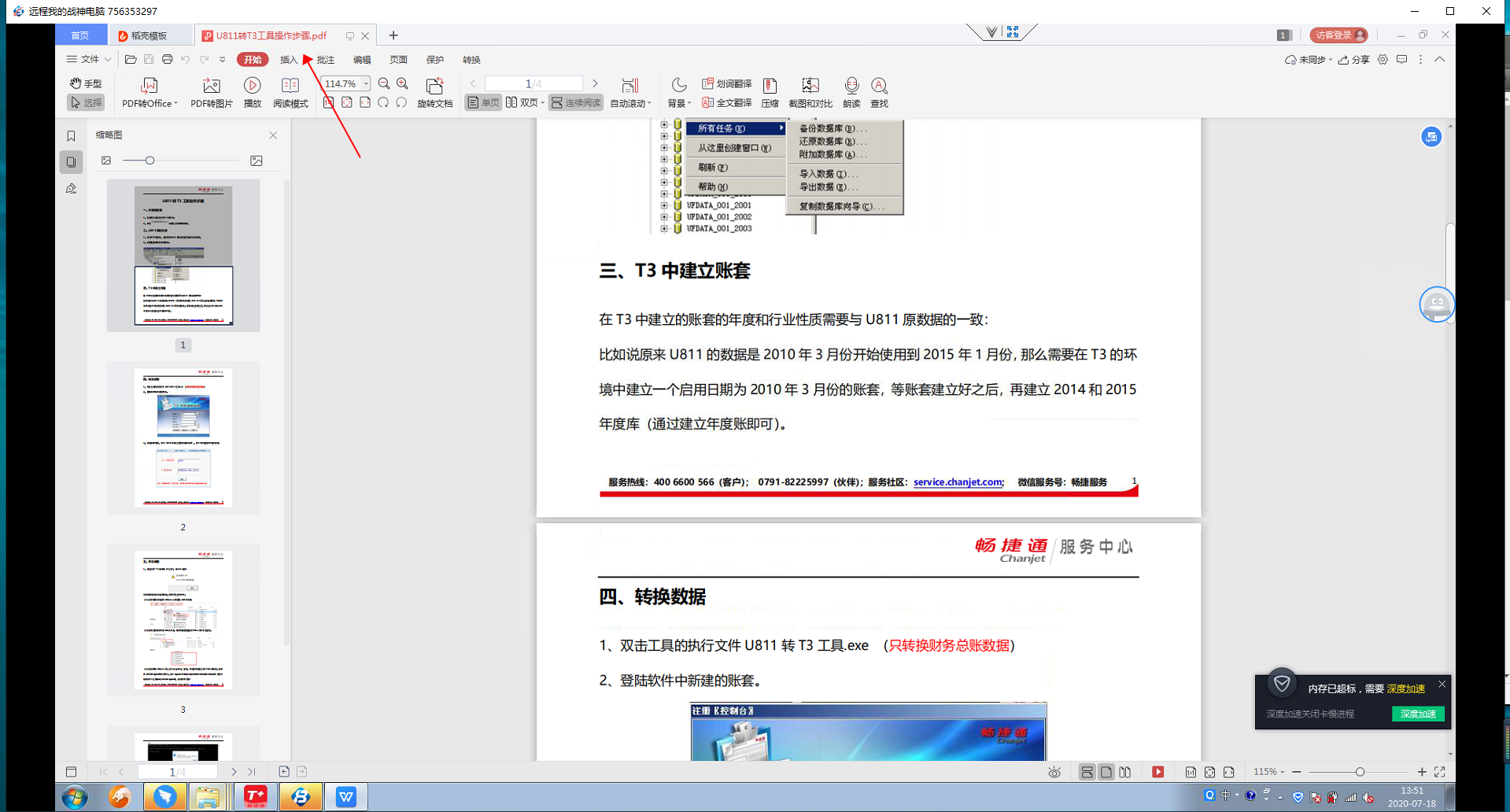Select page 2 thumbnail
Image resolution: width=1510 pixels, height=812 pixels.
coord(183,437)
